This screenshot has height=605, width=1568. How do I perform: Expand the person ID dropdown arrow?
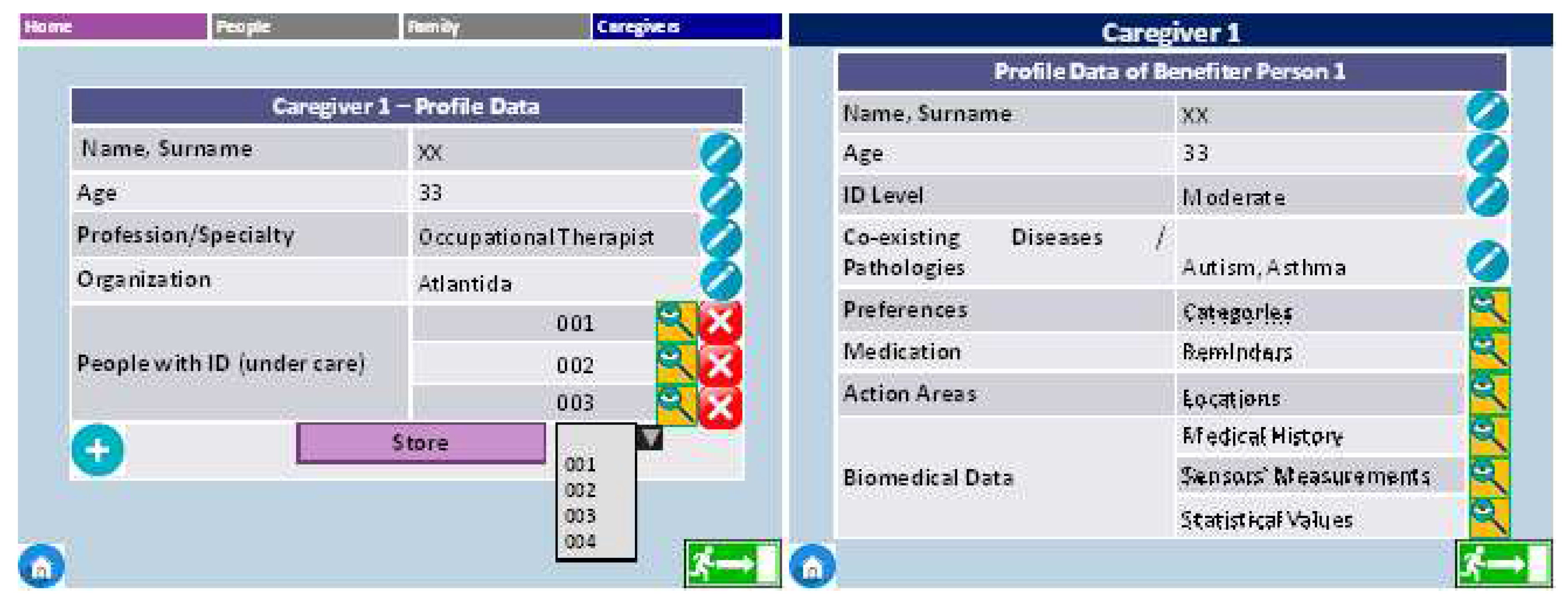(649, 437)
